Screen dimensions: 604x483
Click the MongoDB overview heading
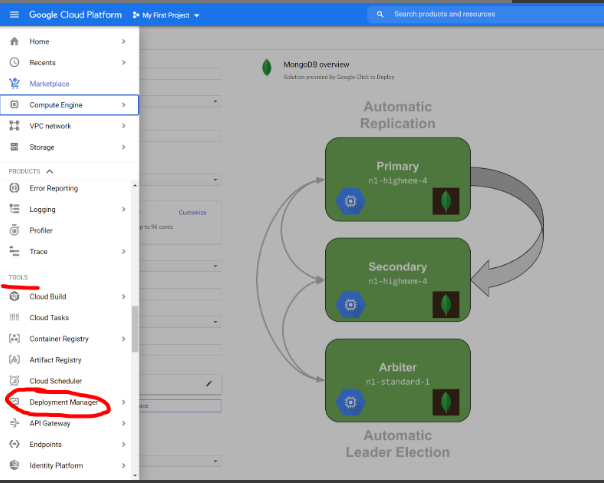[316, 64]
